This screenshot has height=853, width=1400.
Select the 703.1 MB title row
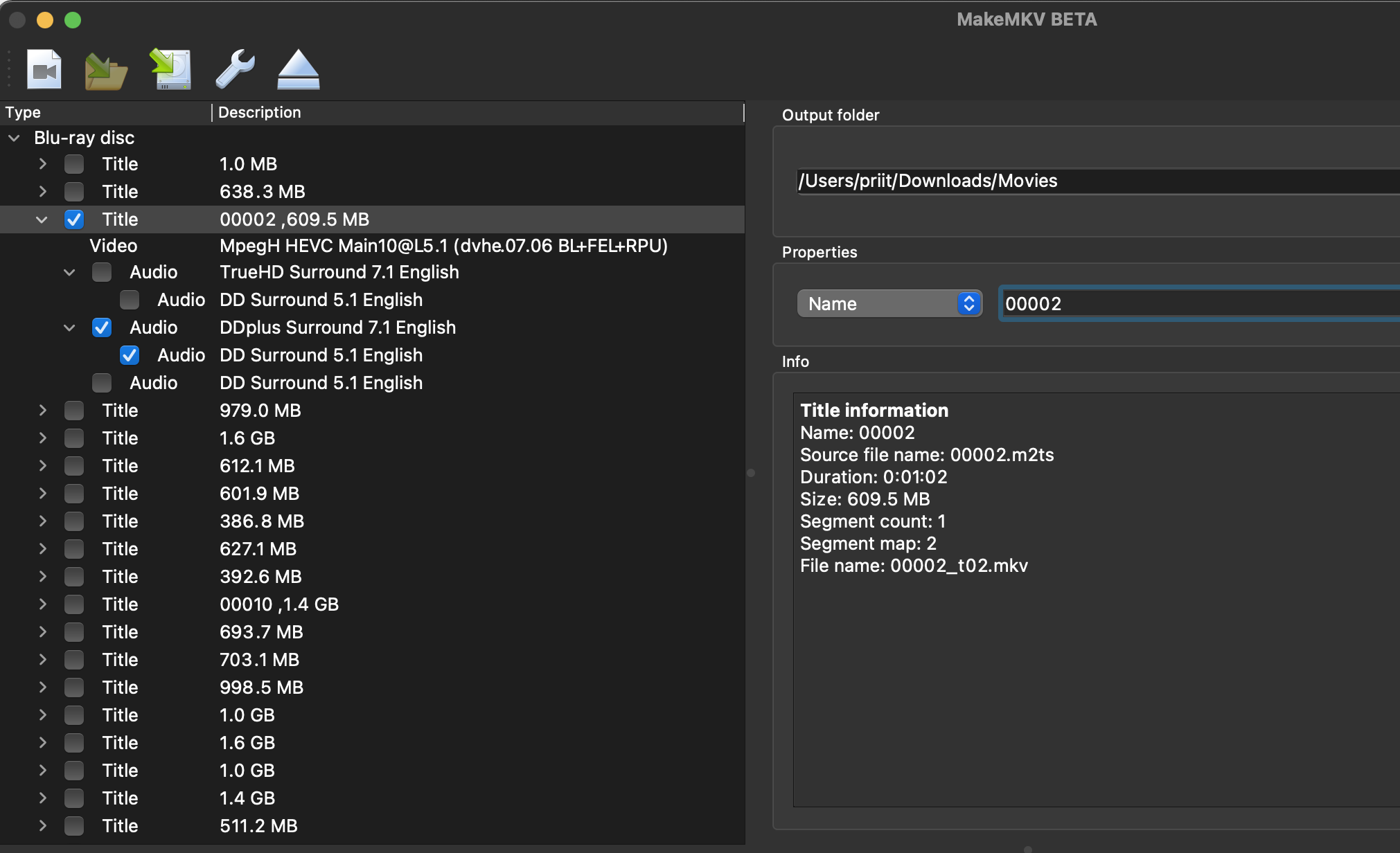coord(373,660)
